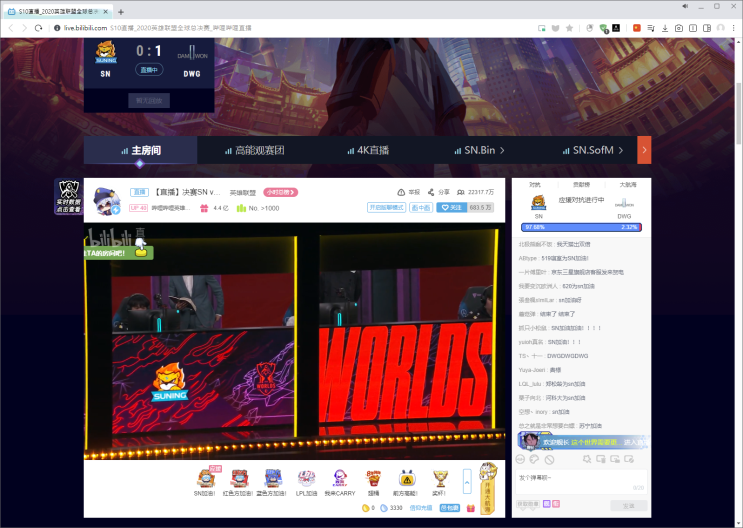Viewport: 743px width, 528px height.
Task: Toggle 开启版聊模式 chat mode
Action: pyautogui.click(x=386, y=208)
